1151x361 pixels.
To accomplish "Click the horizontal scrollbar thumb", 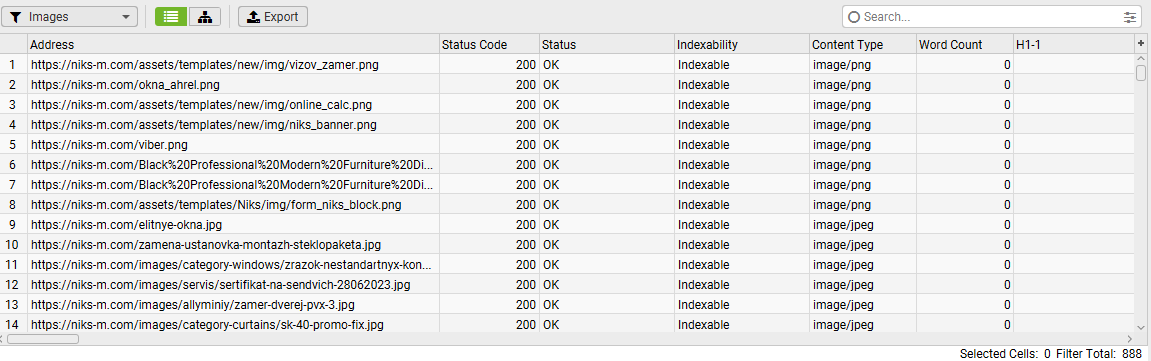I will [43, 339].
